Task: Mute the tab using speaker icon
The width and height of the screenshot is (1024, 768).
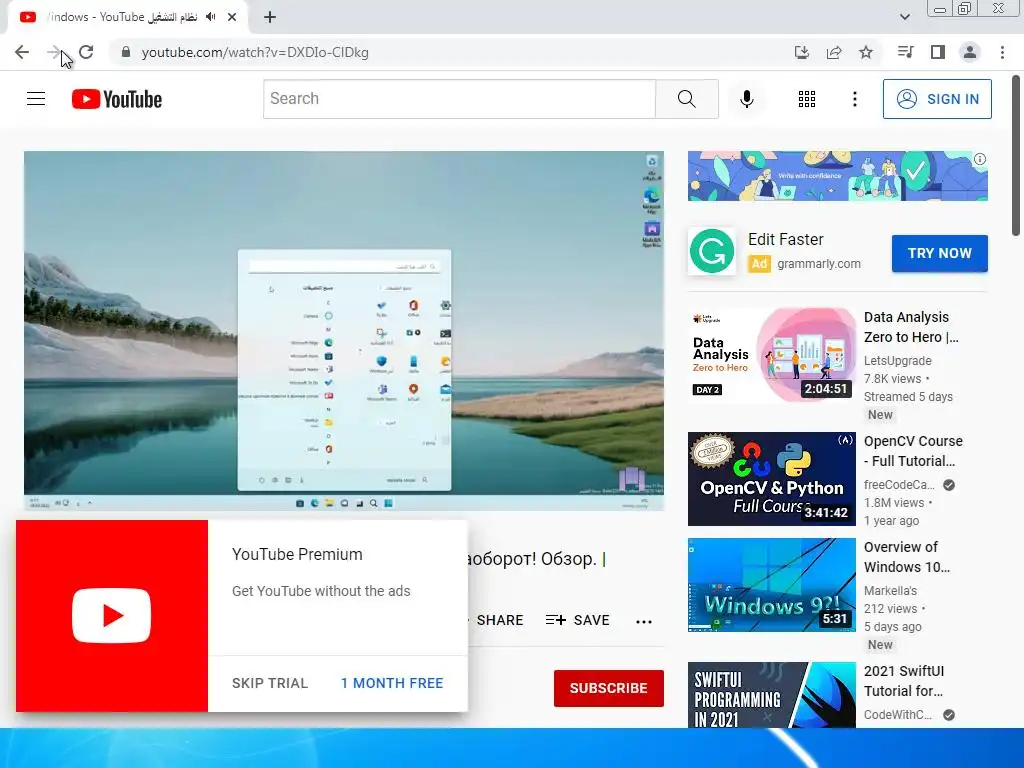Action: (x=210, y=17)
